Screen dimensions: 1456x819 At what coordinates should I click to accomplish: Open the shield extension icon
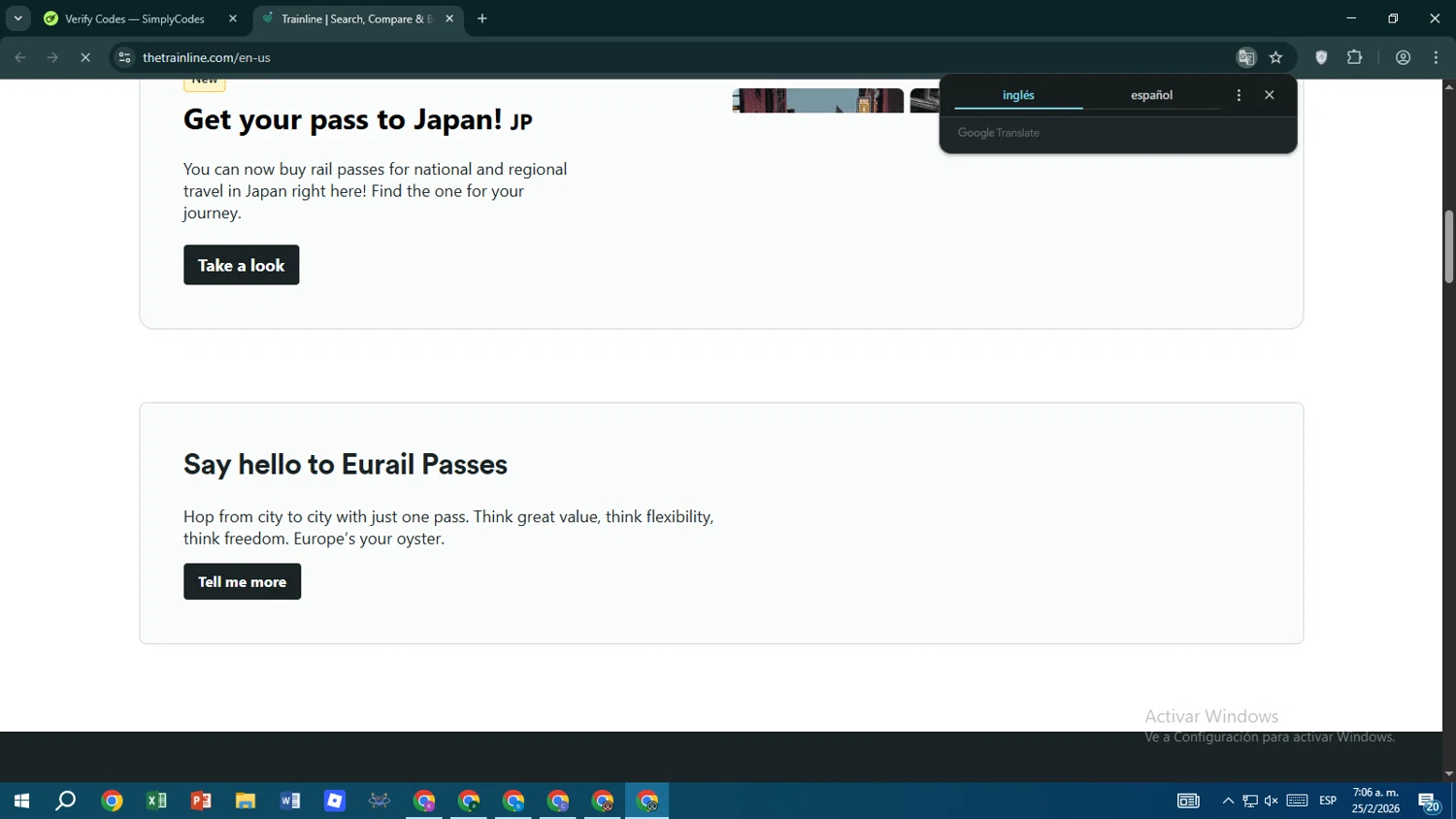click(x=1321, y=57)
